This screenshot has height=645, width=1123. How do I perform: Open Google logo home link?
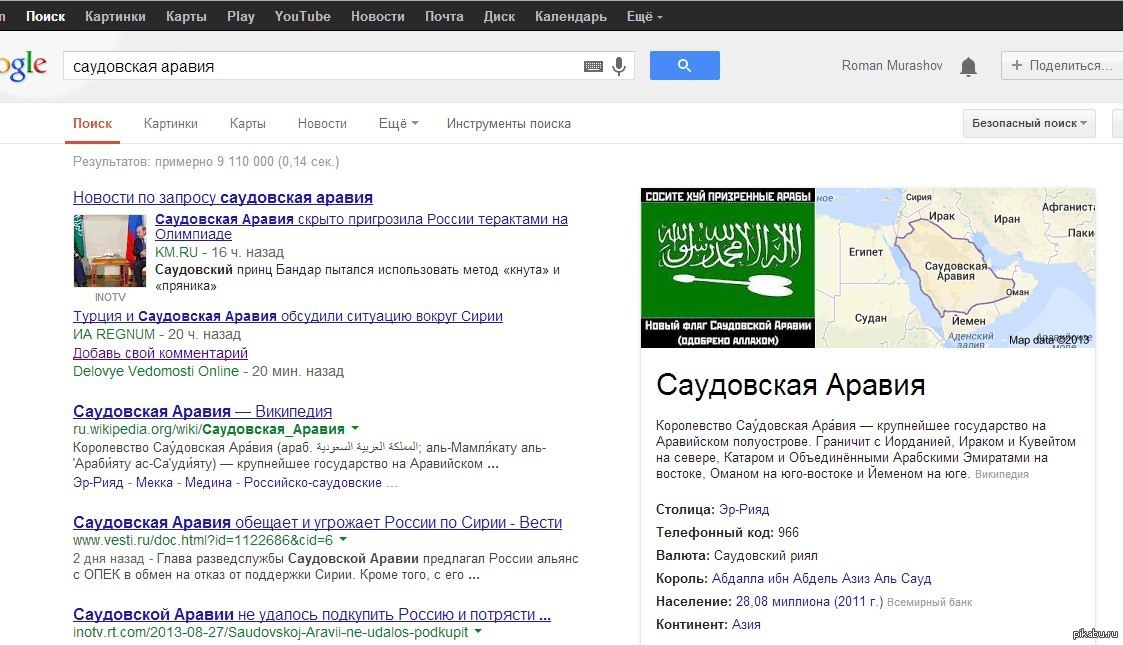[23, 66]
